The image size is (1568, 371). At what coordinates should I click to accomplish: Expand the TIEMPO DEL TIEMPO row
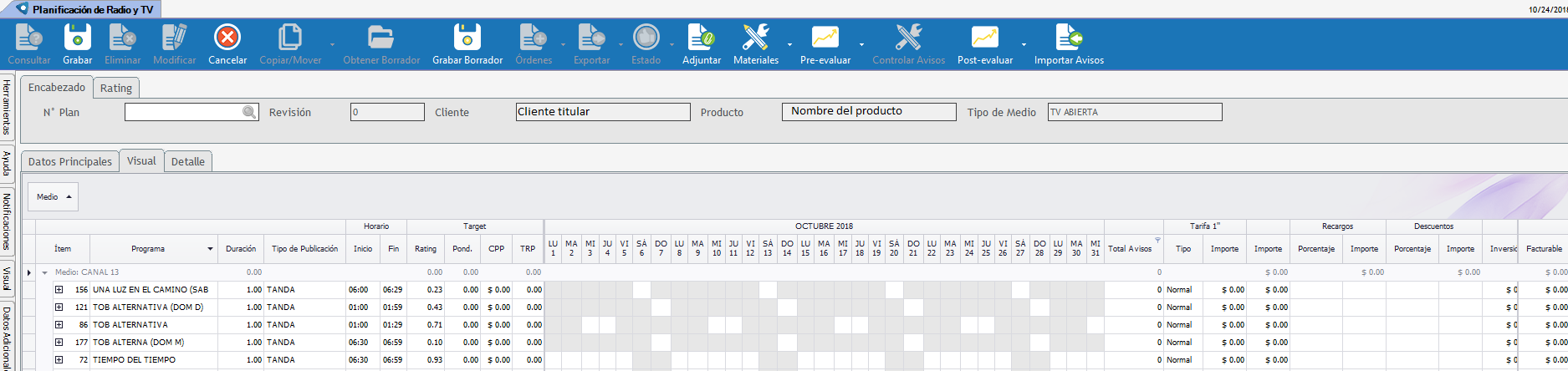(x=59, y=360)
